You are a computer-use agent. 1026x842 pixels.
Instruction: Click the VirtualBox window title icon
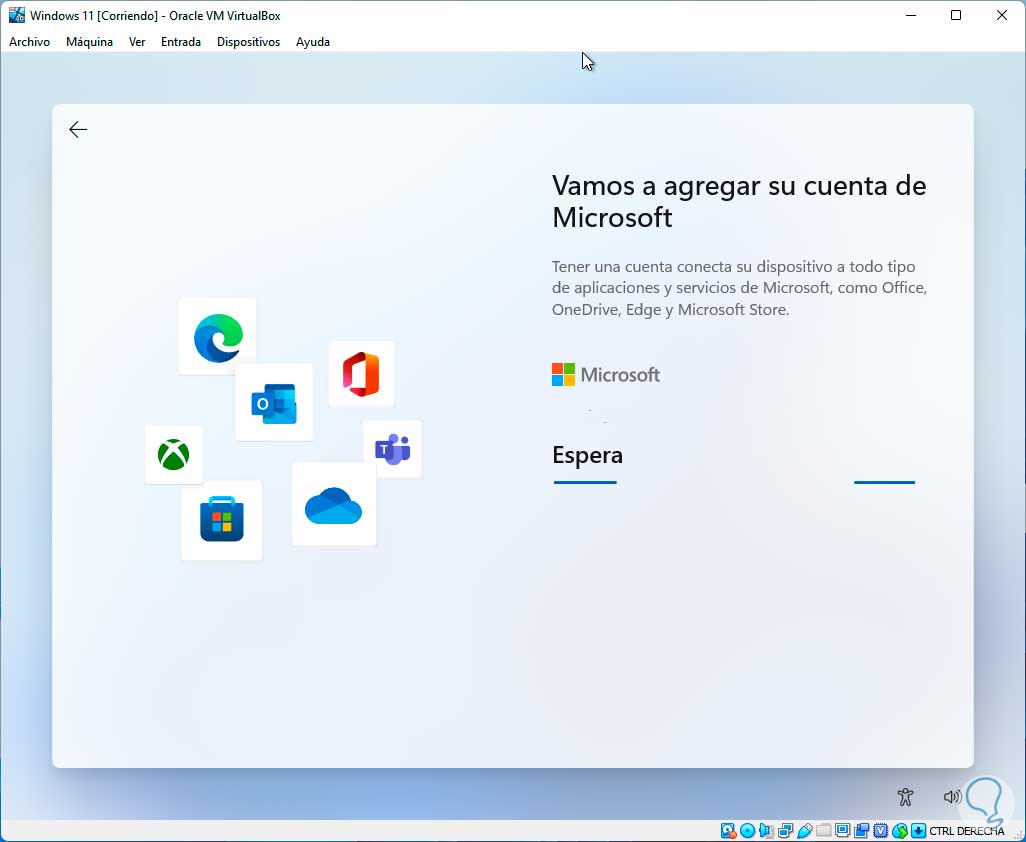(16, 15)
